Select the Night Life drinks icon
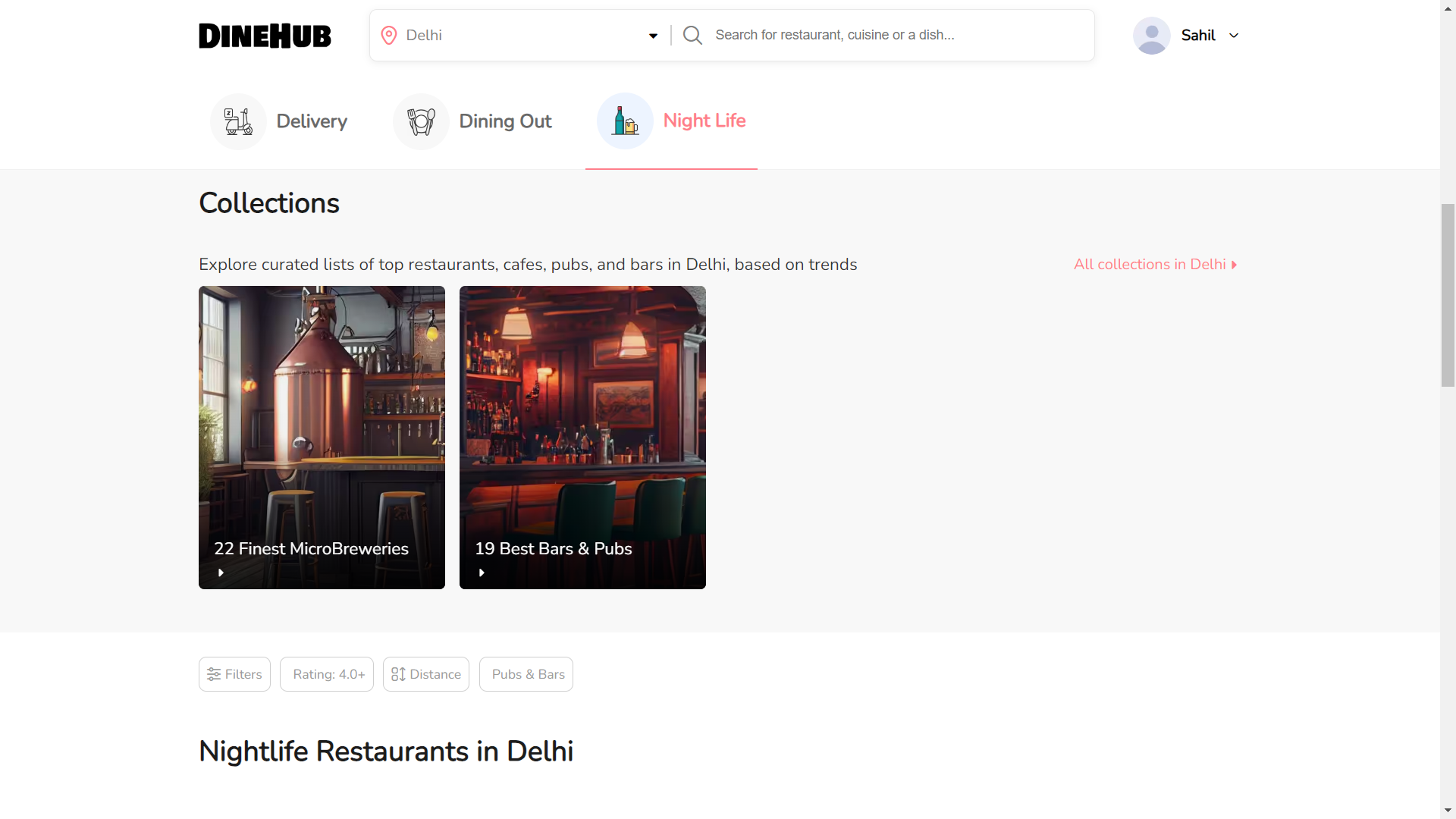The image size is (1456, 819). tap(625, 121)
